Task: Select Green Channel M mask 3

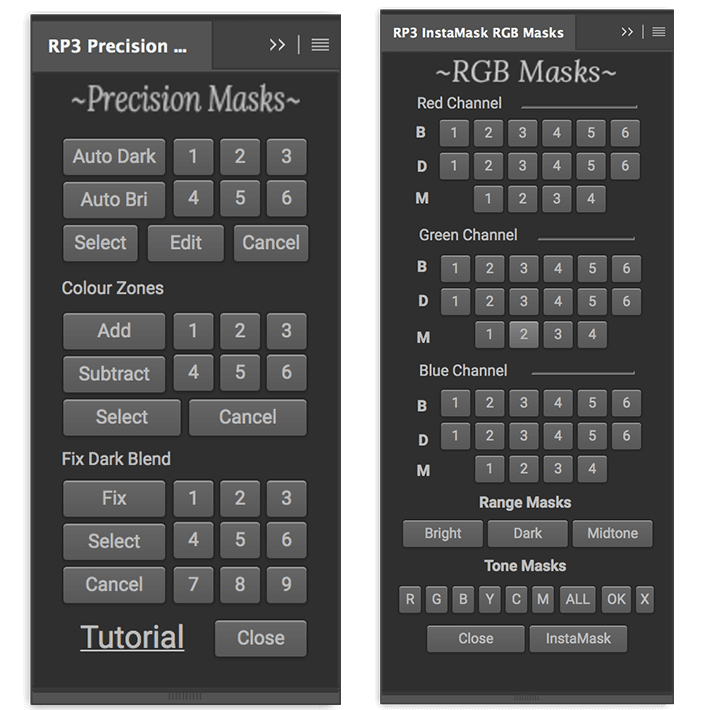Action: 558,335
